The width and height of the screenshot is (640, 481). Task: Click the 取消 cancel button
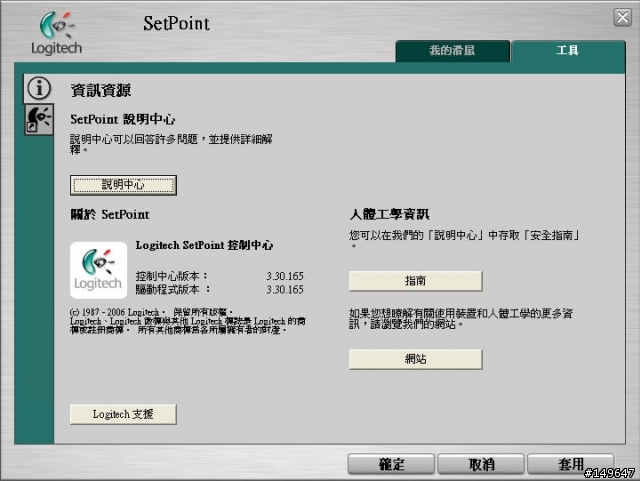(481, 464)
